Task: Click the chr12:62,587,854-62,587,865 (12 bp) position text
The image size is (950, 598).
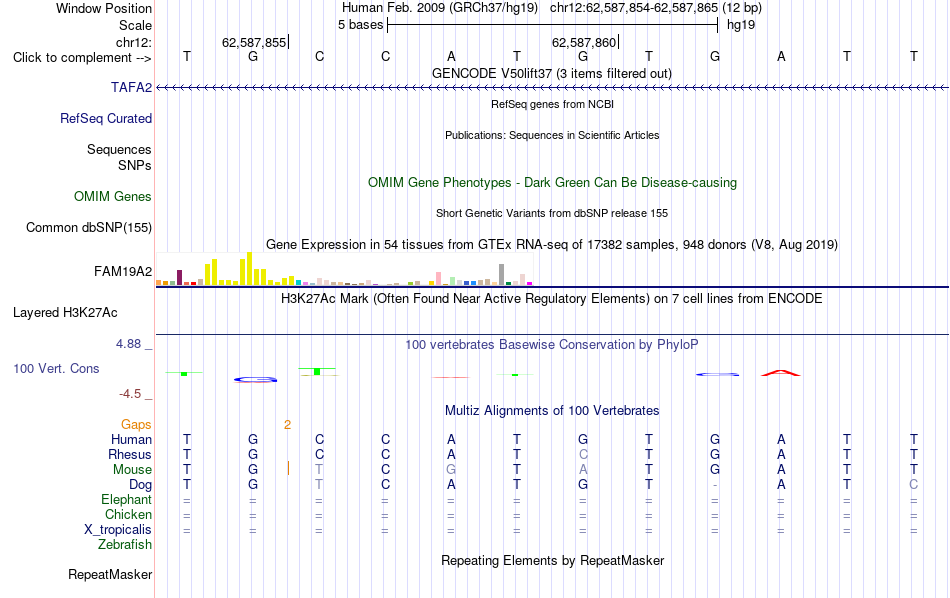Action: tap(656, 8)
